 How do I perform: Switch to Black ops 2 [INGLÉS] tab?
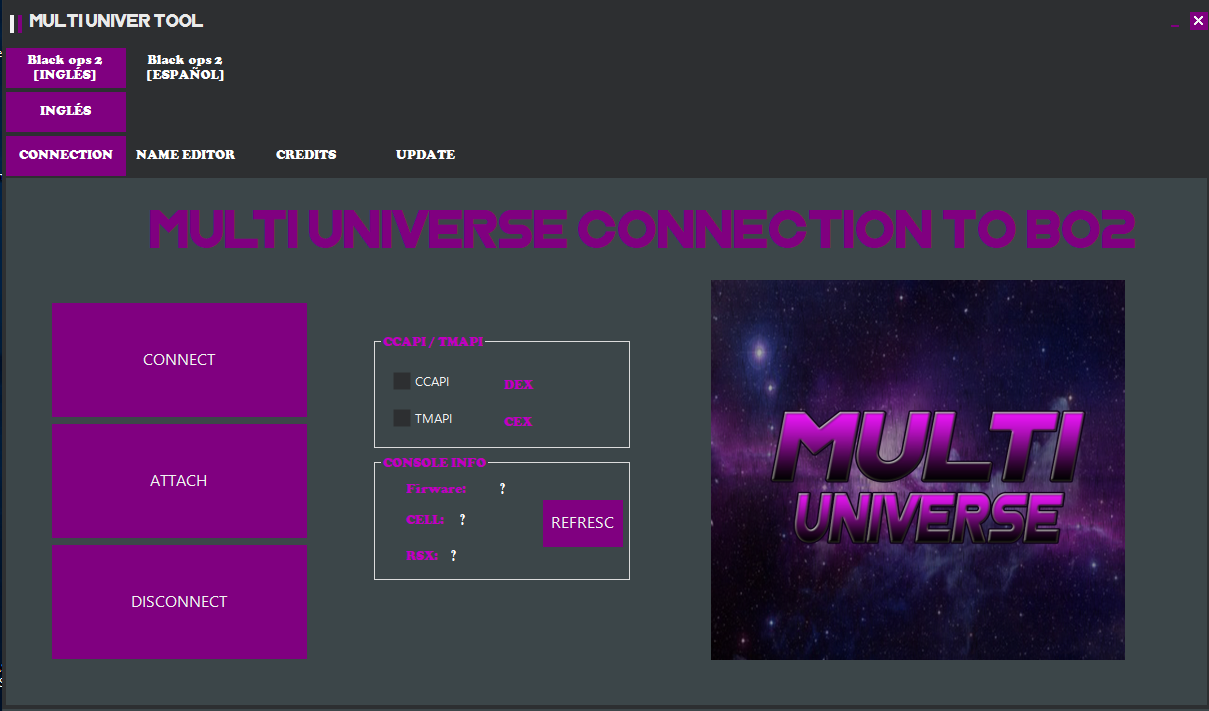click(x=66, y=68)
